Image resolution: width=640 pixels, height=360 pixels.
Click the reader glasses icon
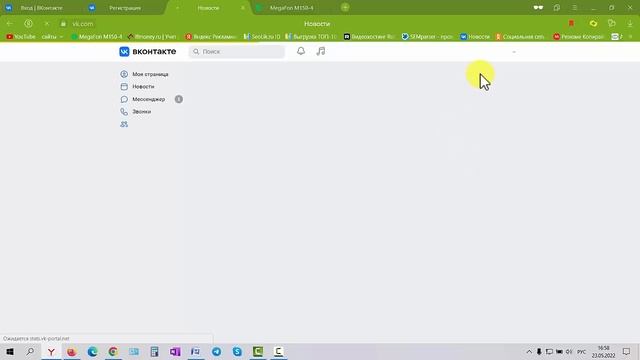point(538,8)
